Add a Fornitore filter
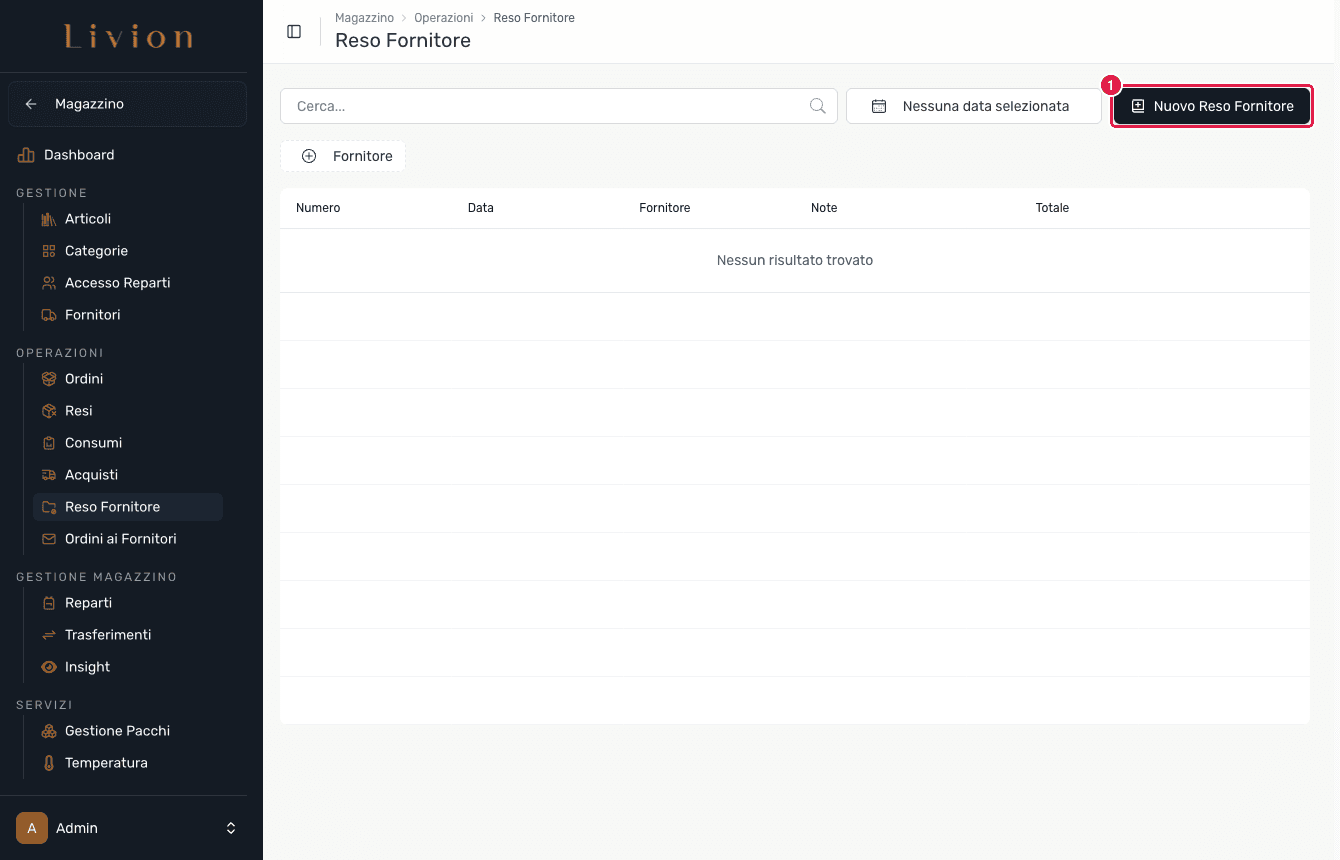This screenshot has width=1340, height=860. tap(343, 156)
